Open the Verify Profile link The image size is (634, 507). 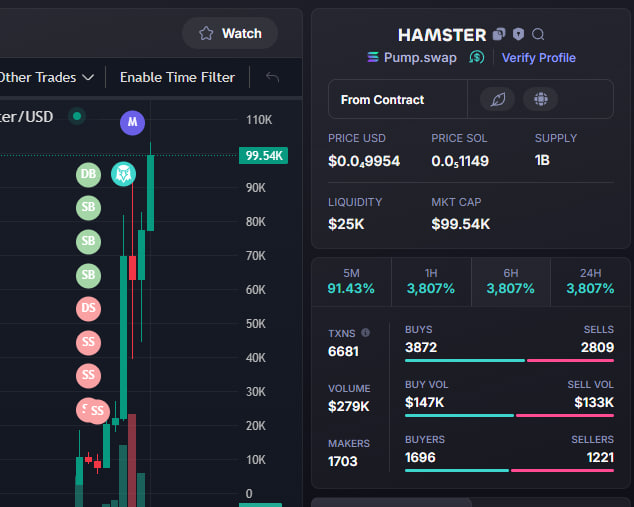539,58
